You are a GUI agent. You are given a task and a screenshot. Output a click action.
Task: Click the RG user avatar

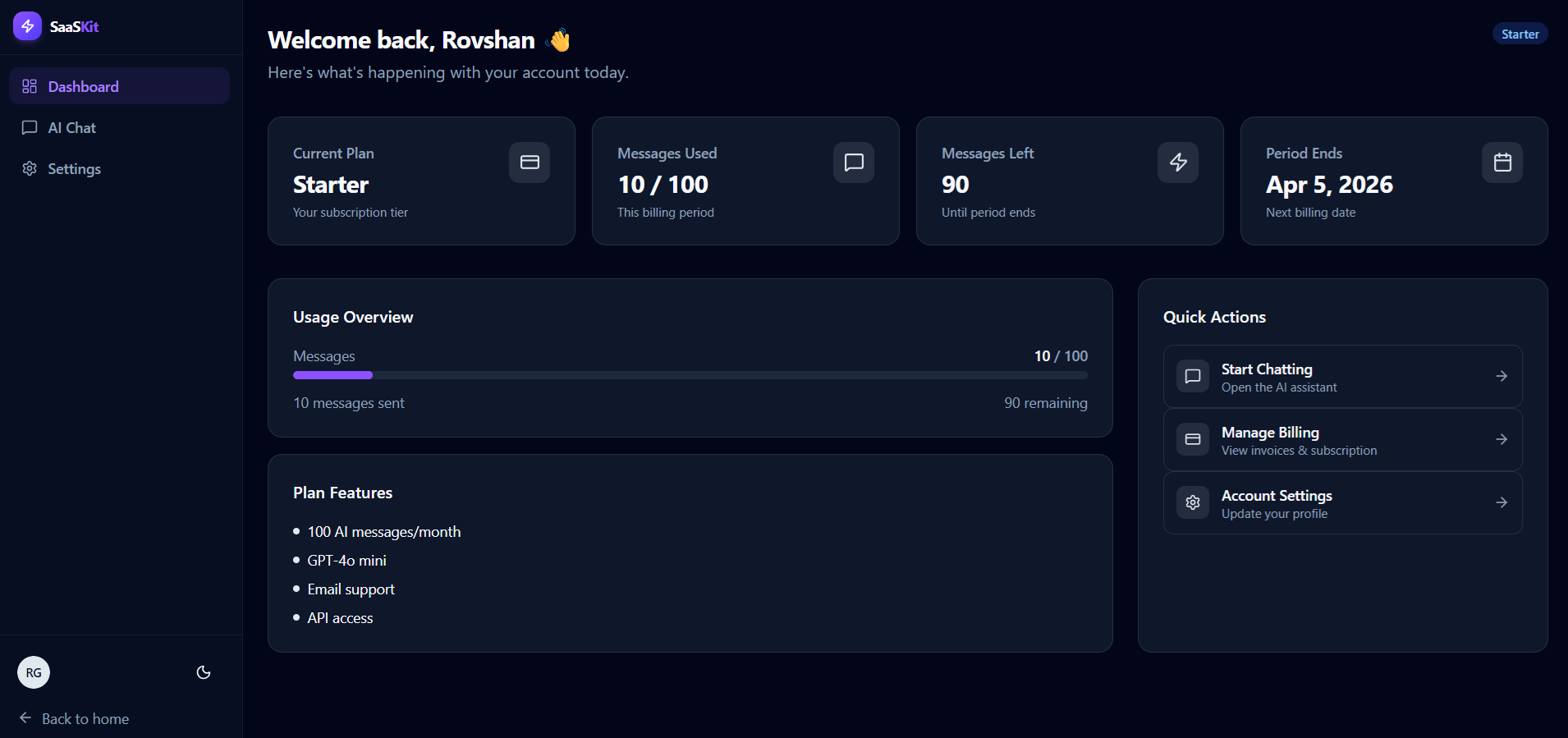click(34, 672)
